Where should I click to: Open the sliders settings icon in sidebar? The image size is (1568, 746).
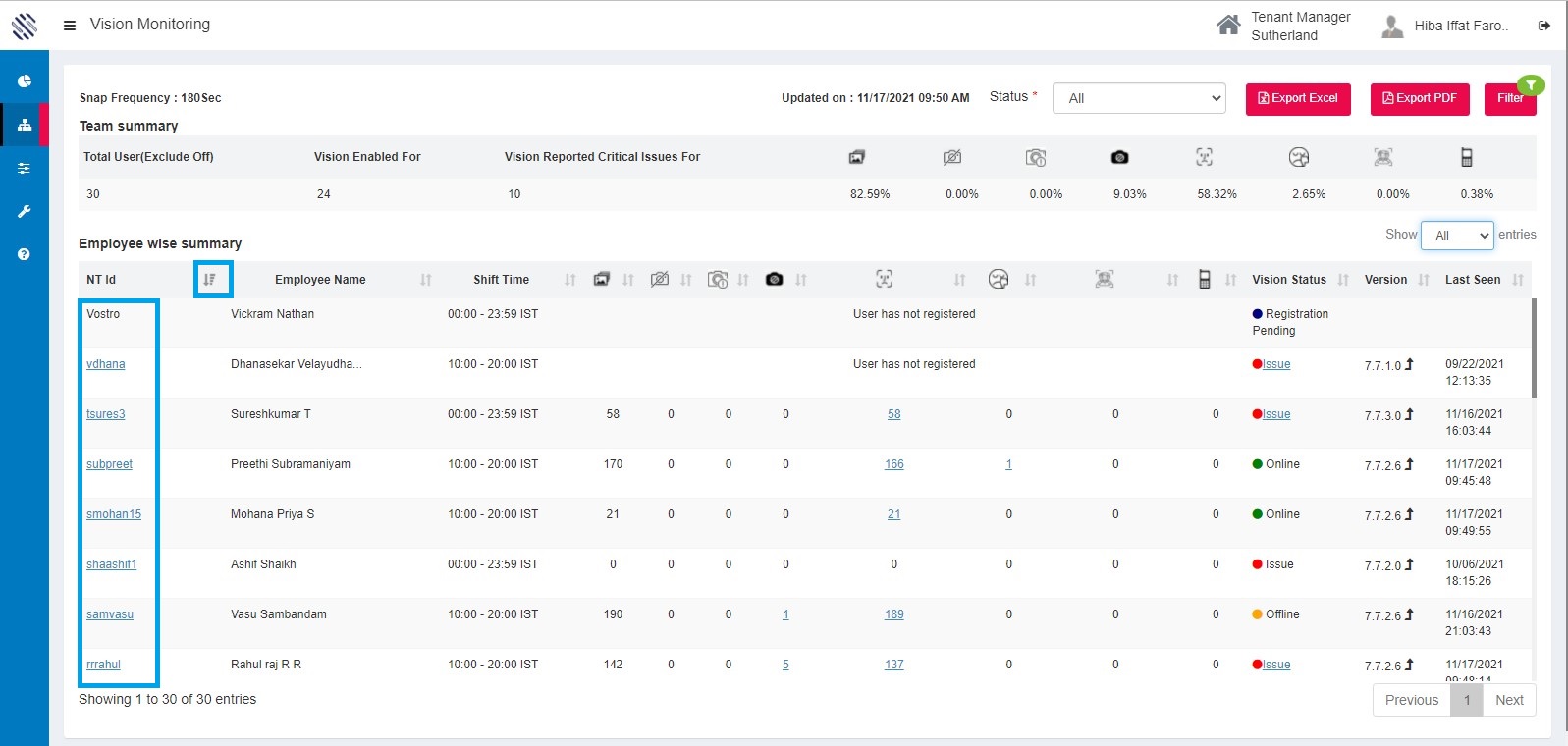[25, 169]
